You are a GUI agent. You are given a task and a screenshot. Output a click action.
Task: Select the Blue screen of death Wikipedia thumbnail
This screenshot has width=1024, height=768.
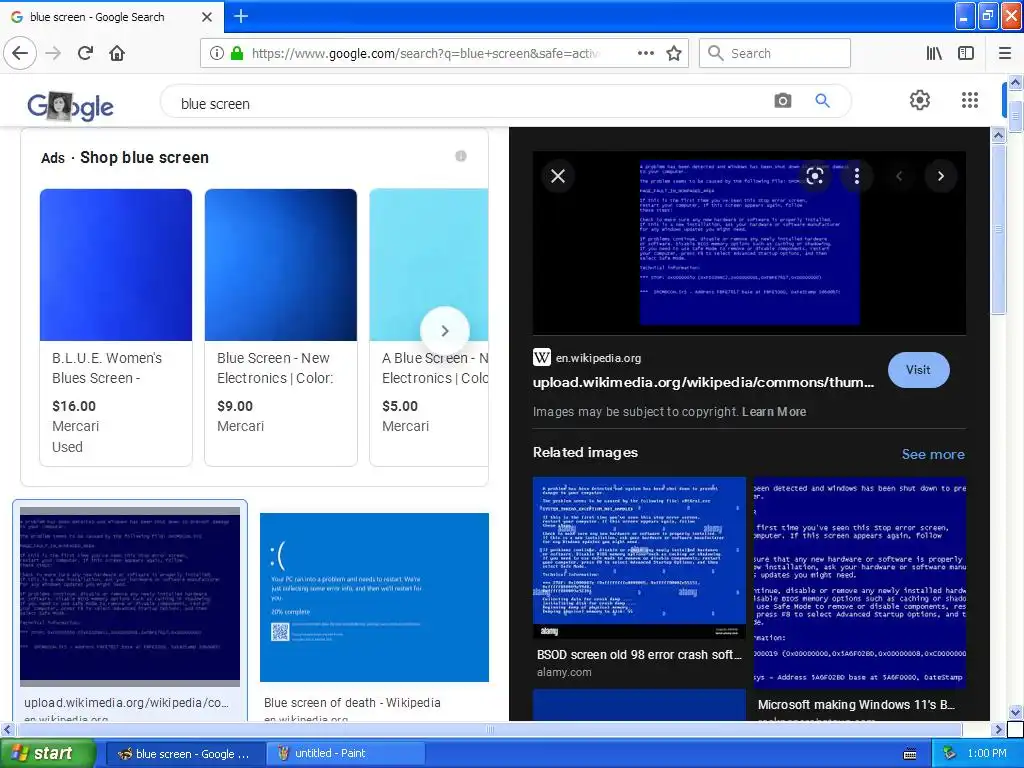pos(374,597)
